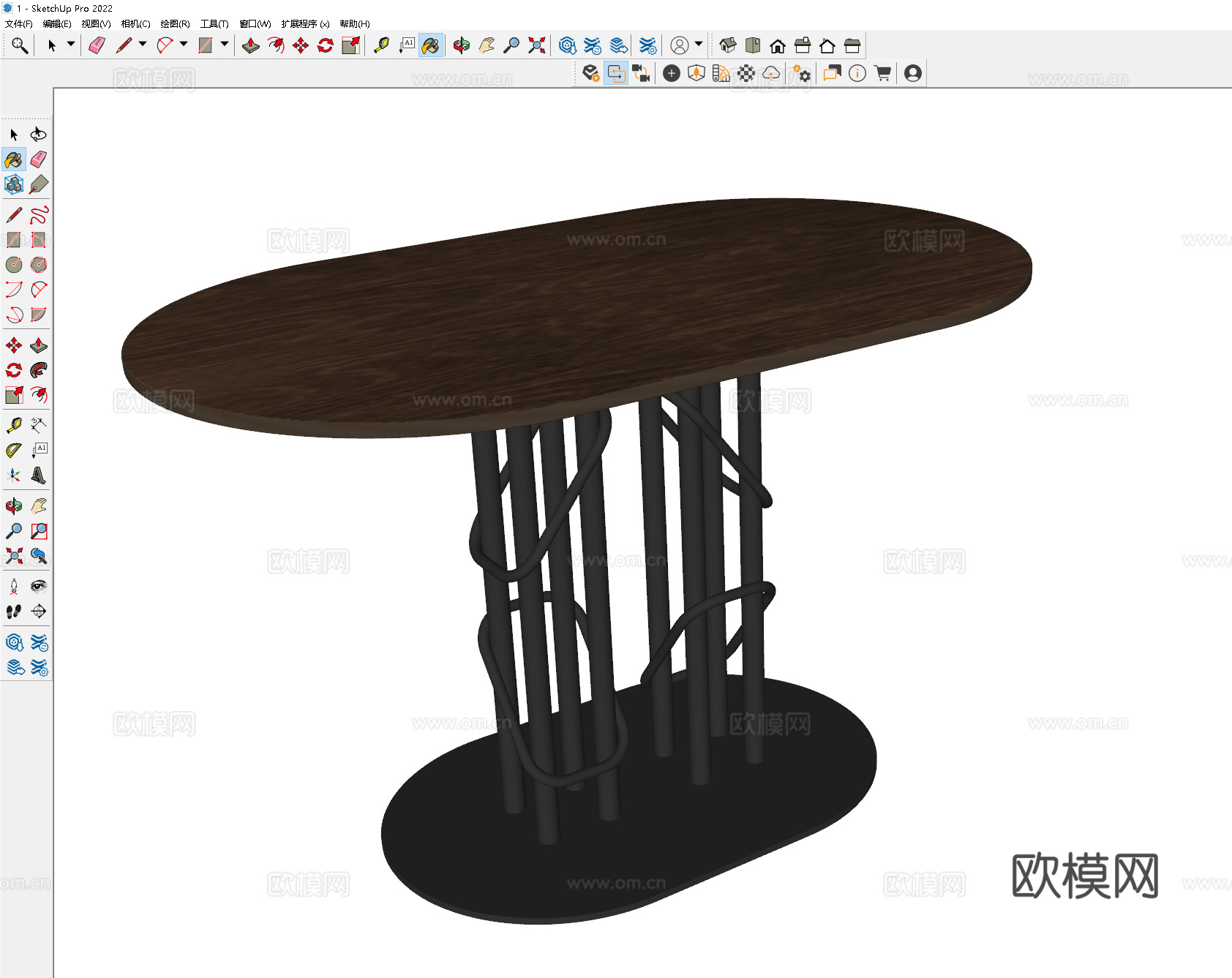
Task: Open the Enscape asset library
Action: pos(696,73)
